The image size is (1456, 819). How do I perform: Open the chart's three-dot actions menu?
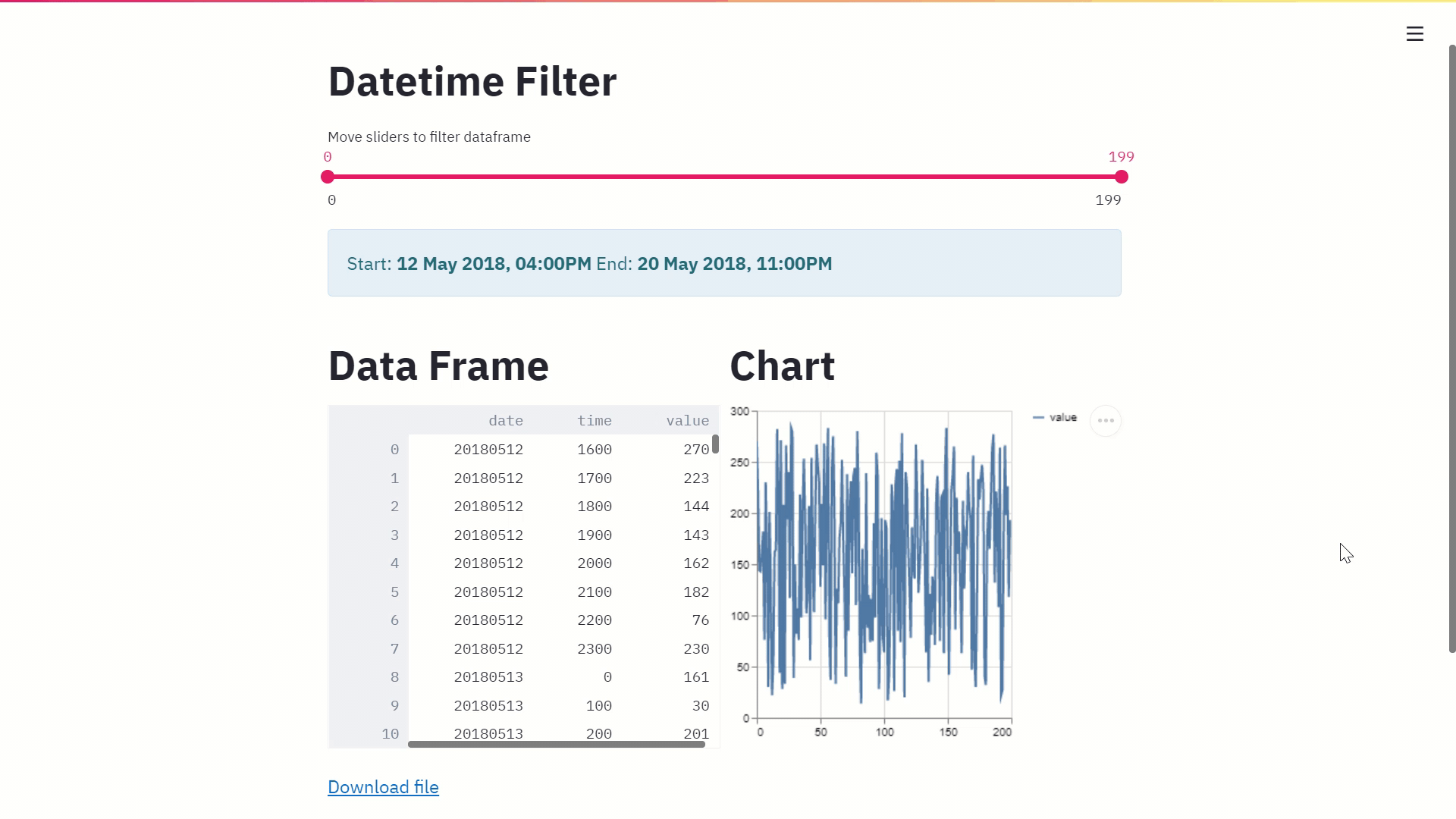coord(1106,421)
